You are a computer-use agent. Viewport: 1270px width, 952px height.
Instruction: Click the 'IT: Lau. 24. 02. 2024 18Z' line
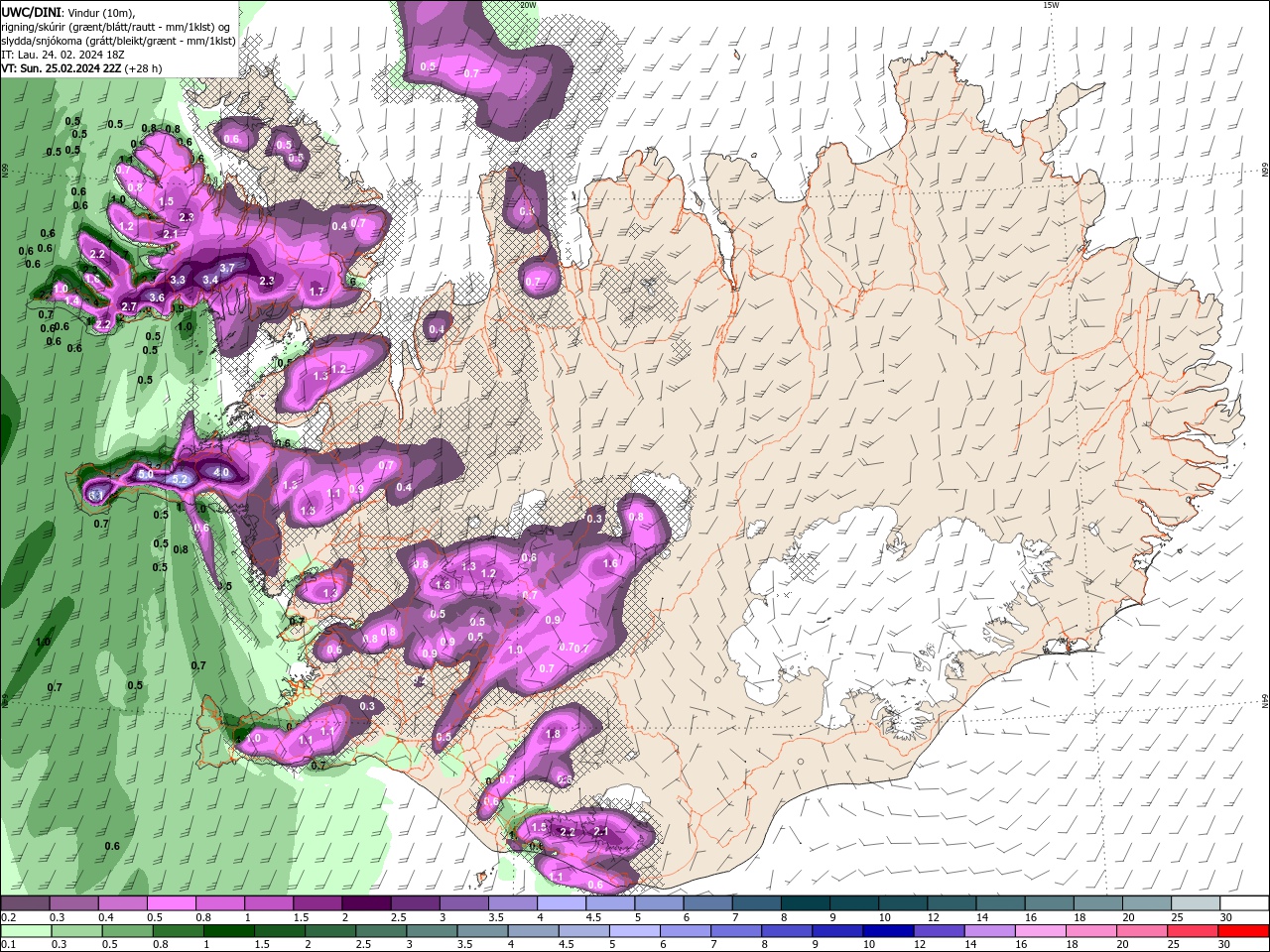click(x=64, y=55)
